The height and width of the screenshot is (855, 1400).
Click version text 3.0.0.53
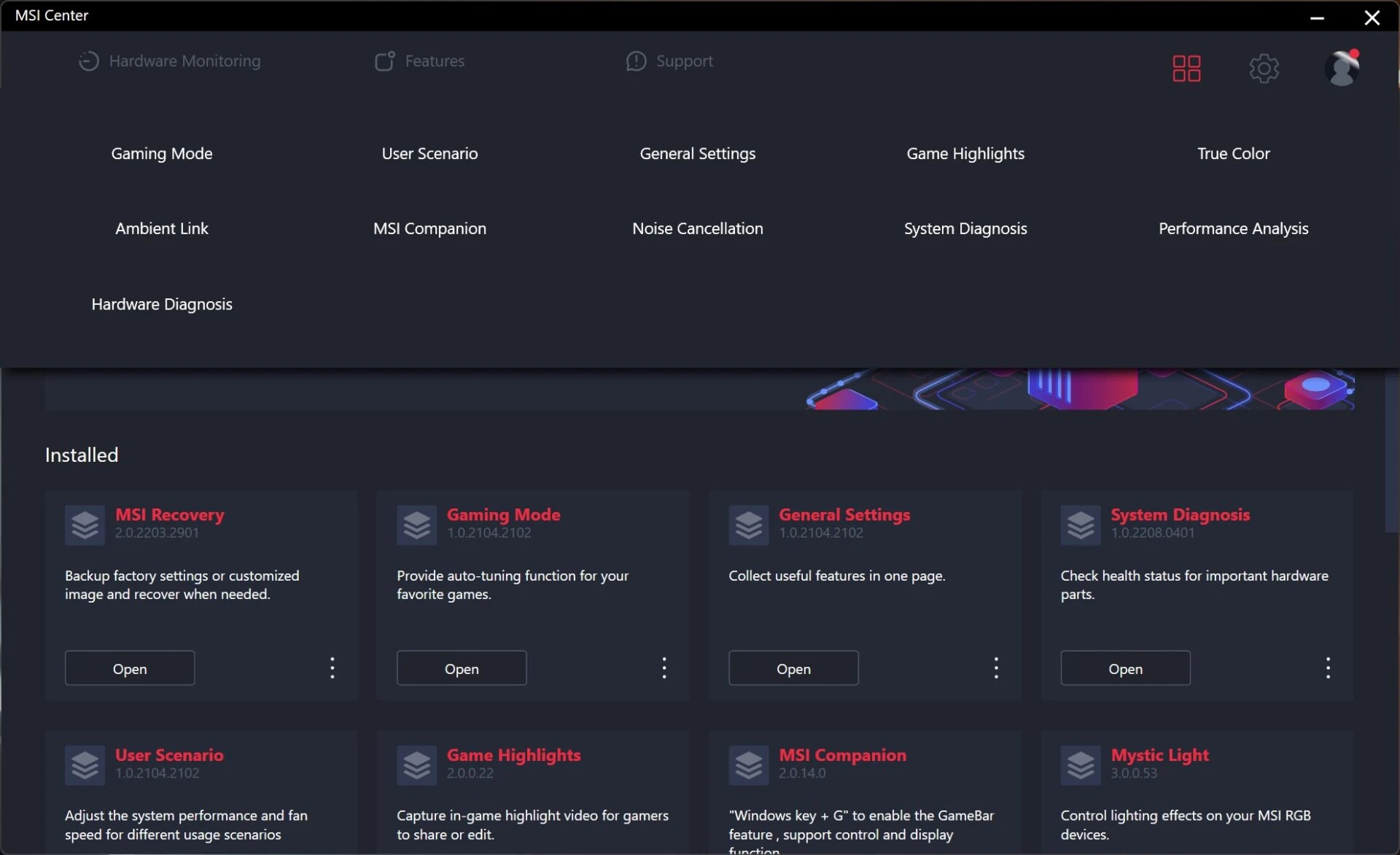[x=1134, y=773]
